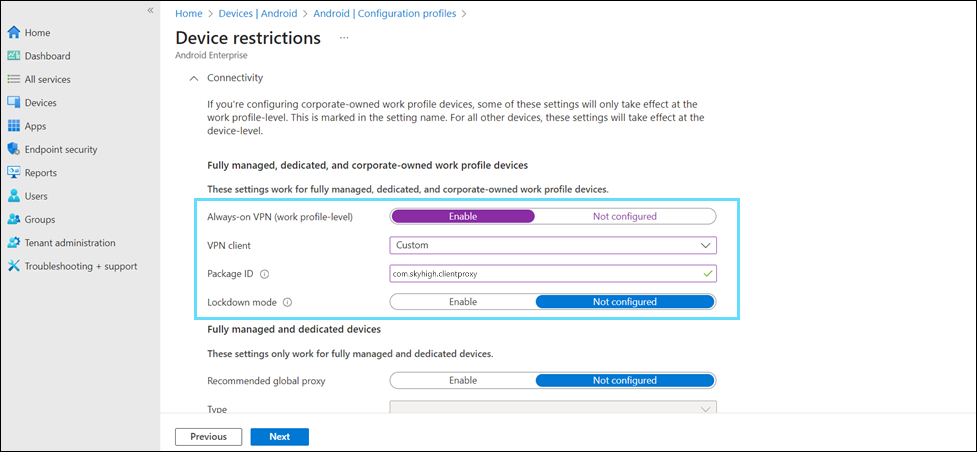Screen dimensions: 977x452
Task: Click the Package ID text field
Action: [x=545, y=274]
